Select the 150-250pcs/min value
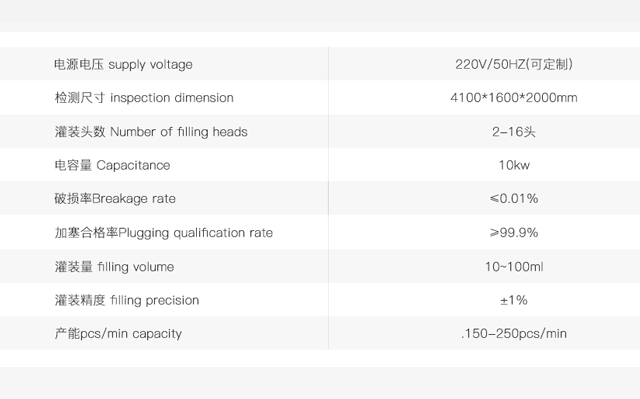Image resolution: width=640 pixels, height=399 pixels. [x=514, y=334]
